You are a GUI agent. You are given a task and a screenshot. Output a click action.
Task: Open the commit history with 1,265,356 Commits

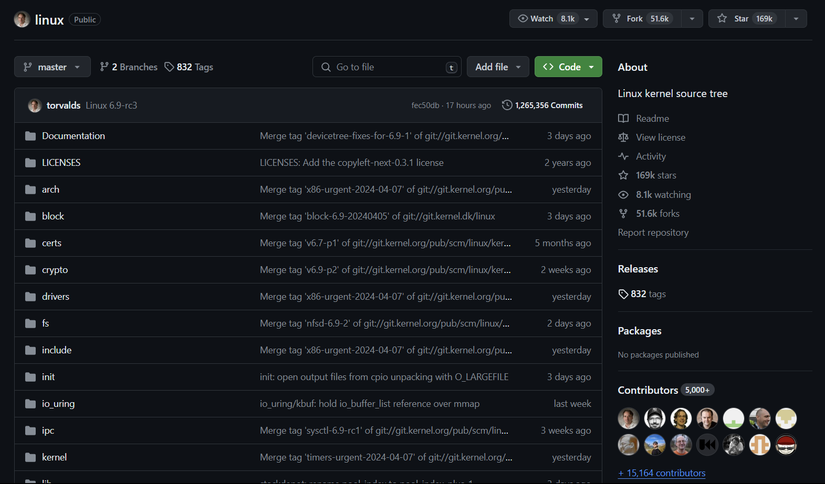[x=542, y=105]
